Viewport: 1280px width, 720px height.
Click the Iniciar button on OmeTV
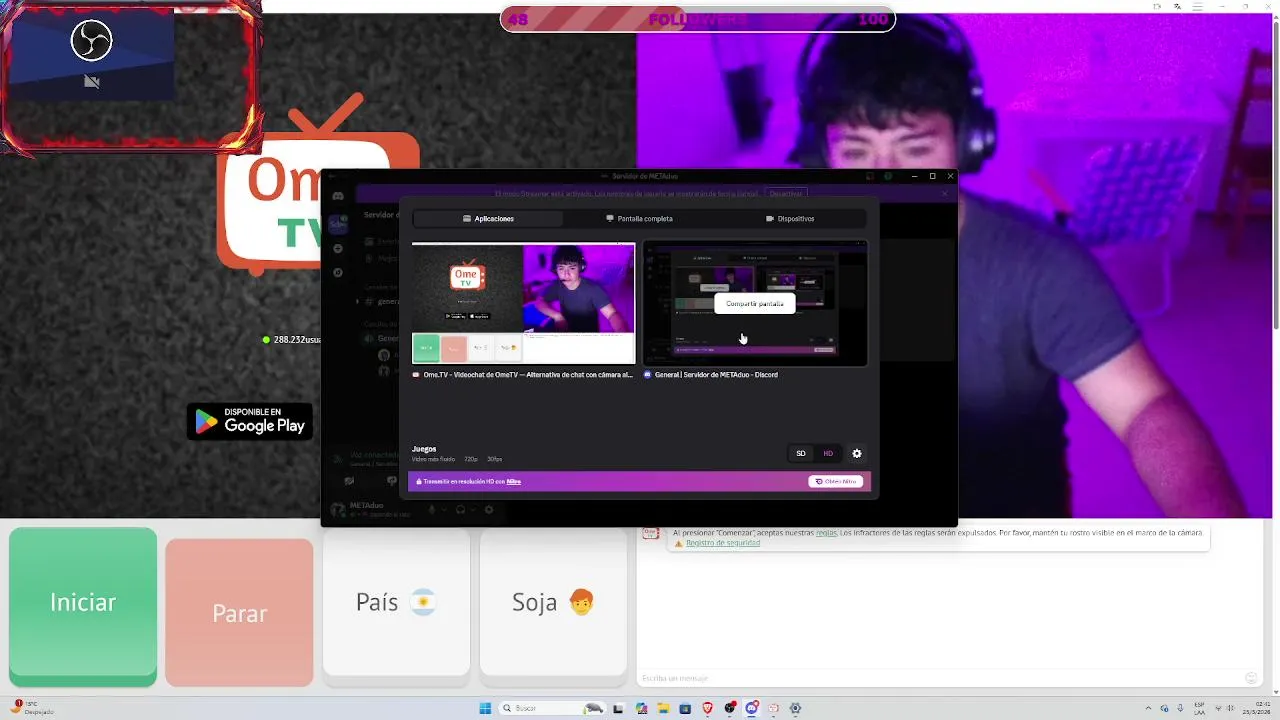[83, 605]
